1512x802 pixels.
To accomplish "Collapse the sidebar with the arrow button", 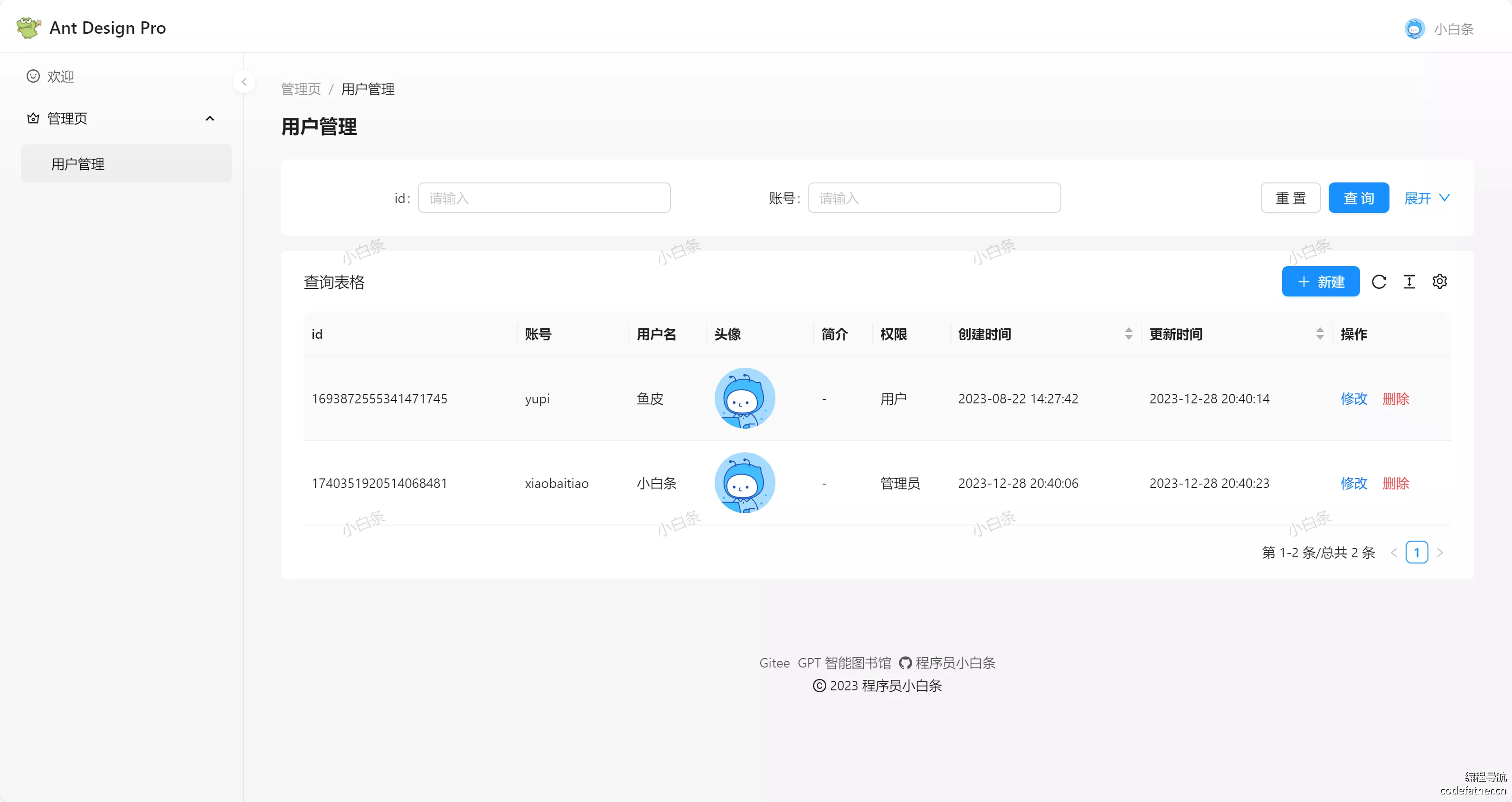I will coord(244,82).
